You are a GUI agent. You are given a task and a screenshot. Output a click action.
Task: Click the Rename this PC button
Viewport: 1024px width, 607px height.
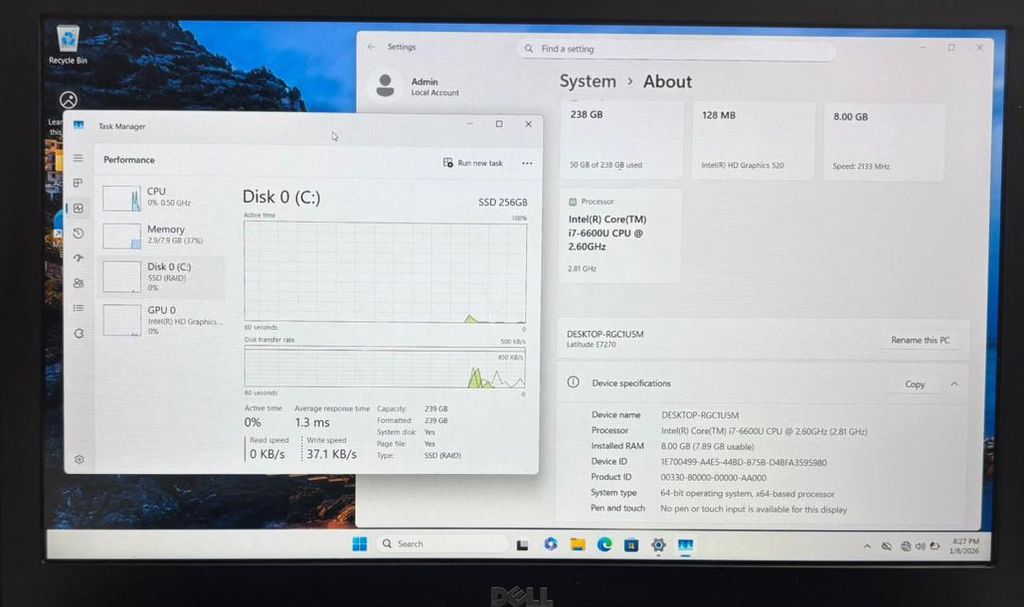[920, 340]
